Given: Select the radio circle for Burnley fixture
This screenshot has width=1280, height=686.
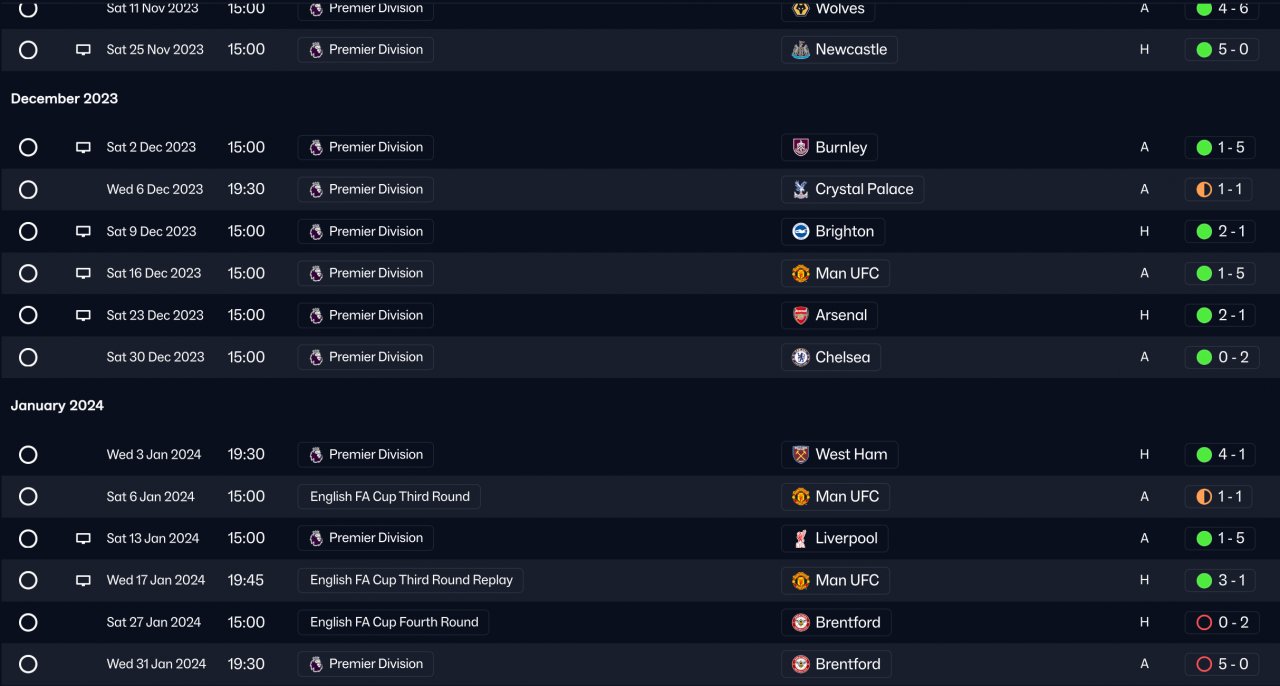Looking at the screenshot, I should (28, 147).
